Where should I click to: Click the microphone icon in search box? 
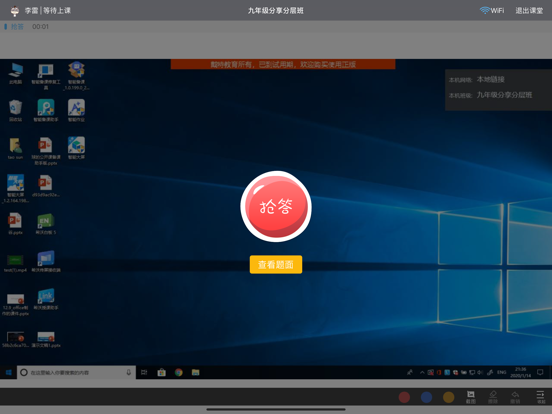(129, 372)
